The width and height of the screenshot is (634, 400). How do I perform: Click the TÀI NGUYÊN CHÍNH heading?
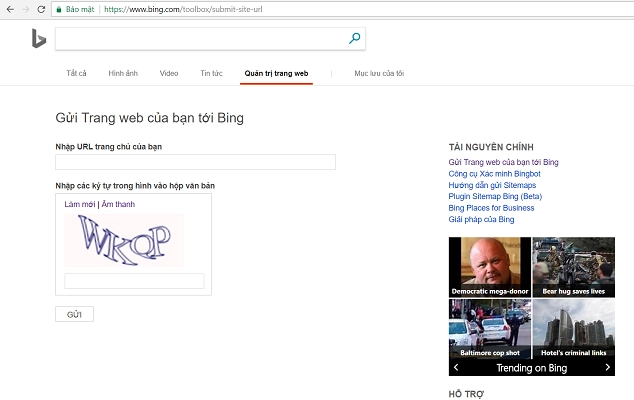pos(491,147)
